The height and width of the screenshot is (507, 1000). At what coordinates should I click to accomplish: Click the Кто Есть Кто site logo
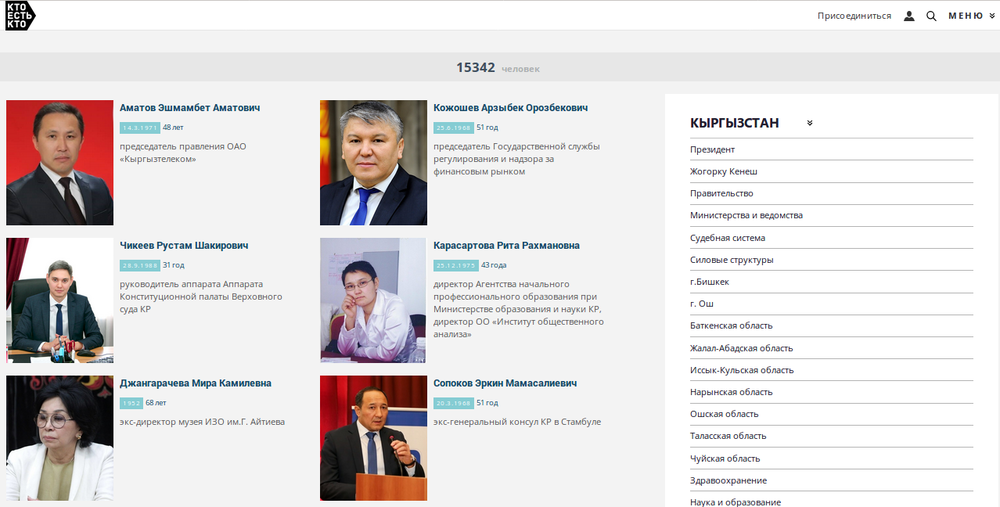(19, 15)
